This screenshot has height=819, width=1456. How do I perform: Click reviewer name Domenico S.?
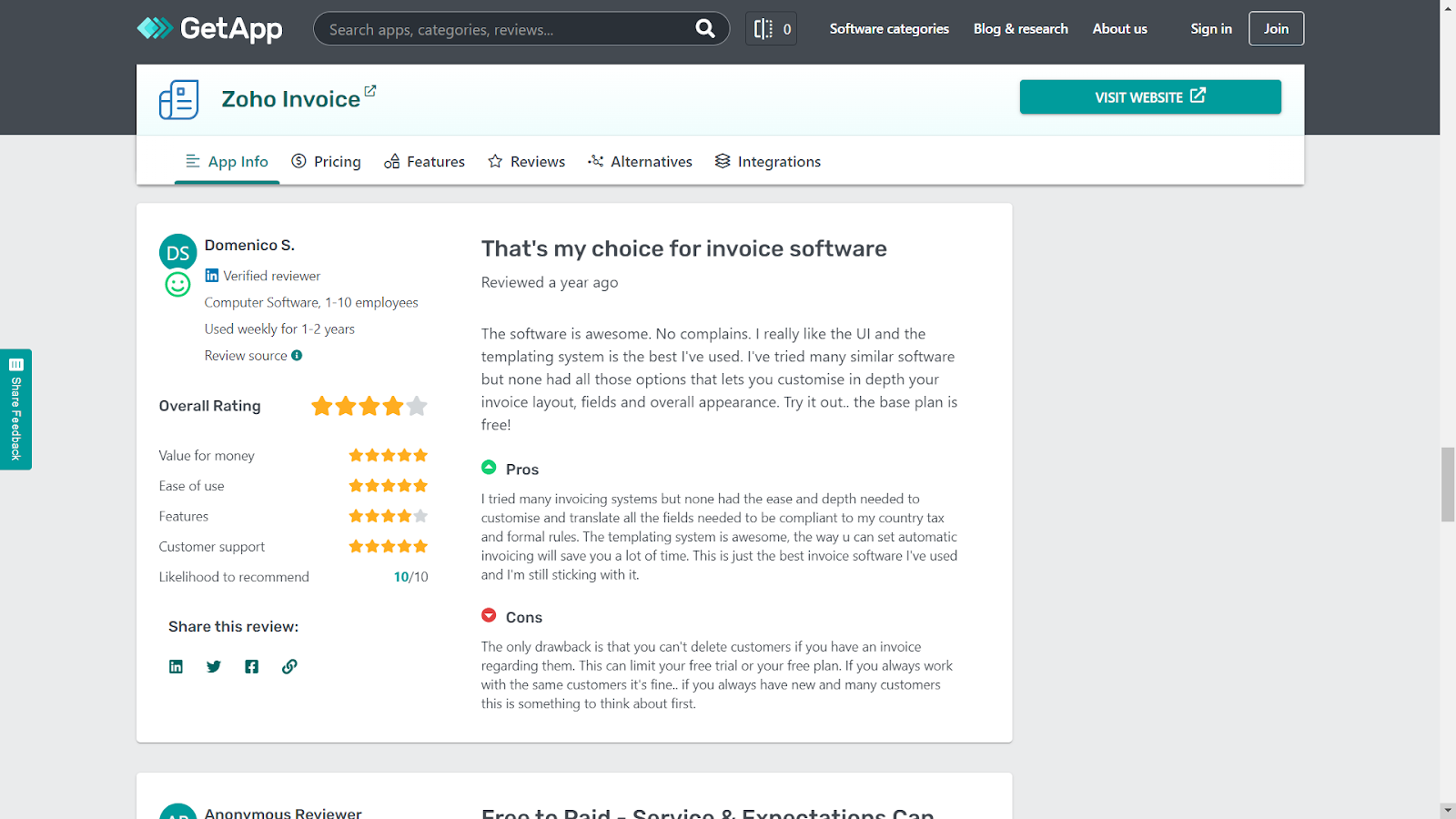tap(249, 246)
